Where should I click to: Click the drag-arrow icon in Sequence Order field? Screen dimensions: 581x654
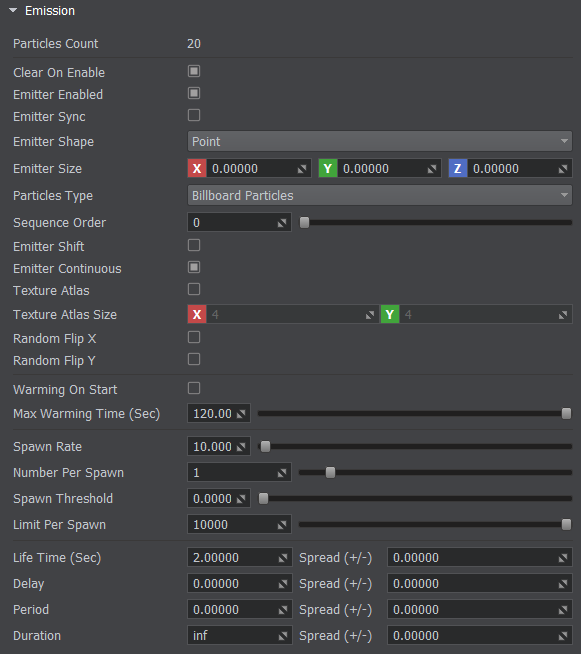(282, 223)
